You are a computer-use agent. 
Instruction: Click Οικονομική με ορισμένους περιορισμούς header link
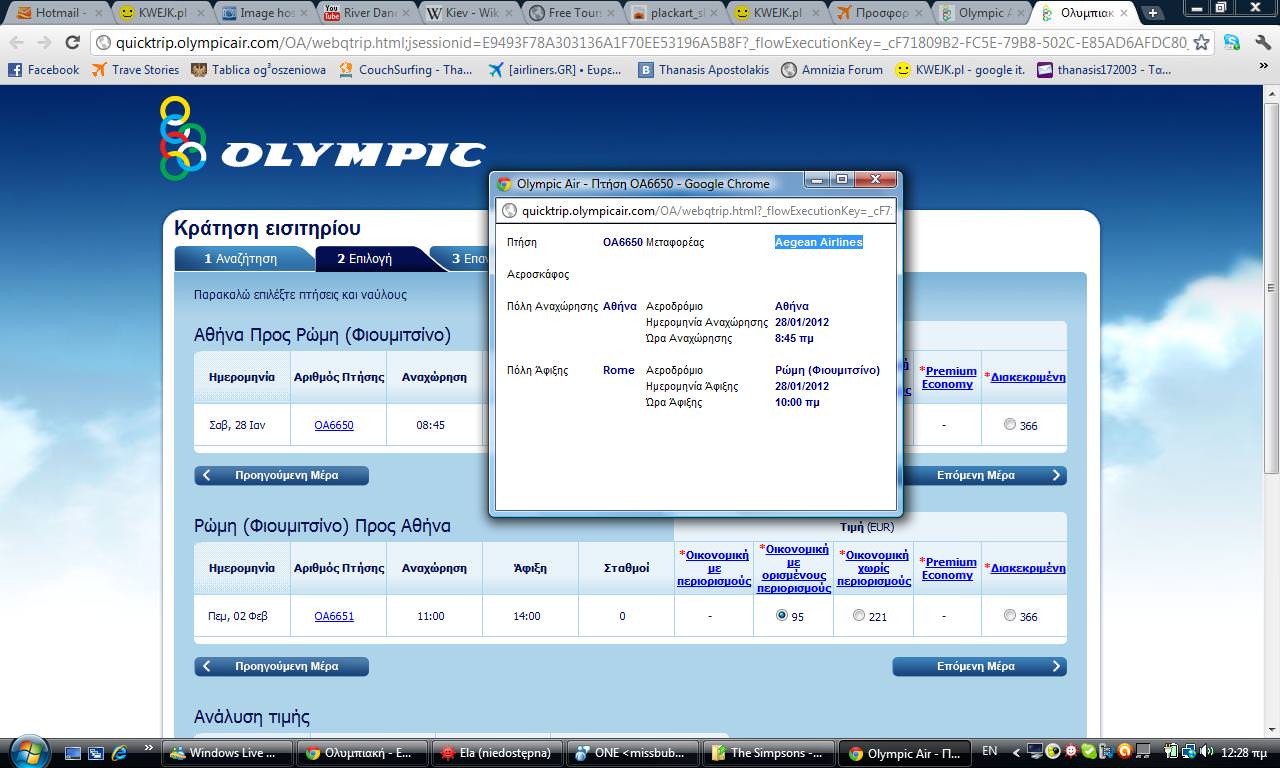click(x=793, y=568)
